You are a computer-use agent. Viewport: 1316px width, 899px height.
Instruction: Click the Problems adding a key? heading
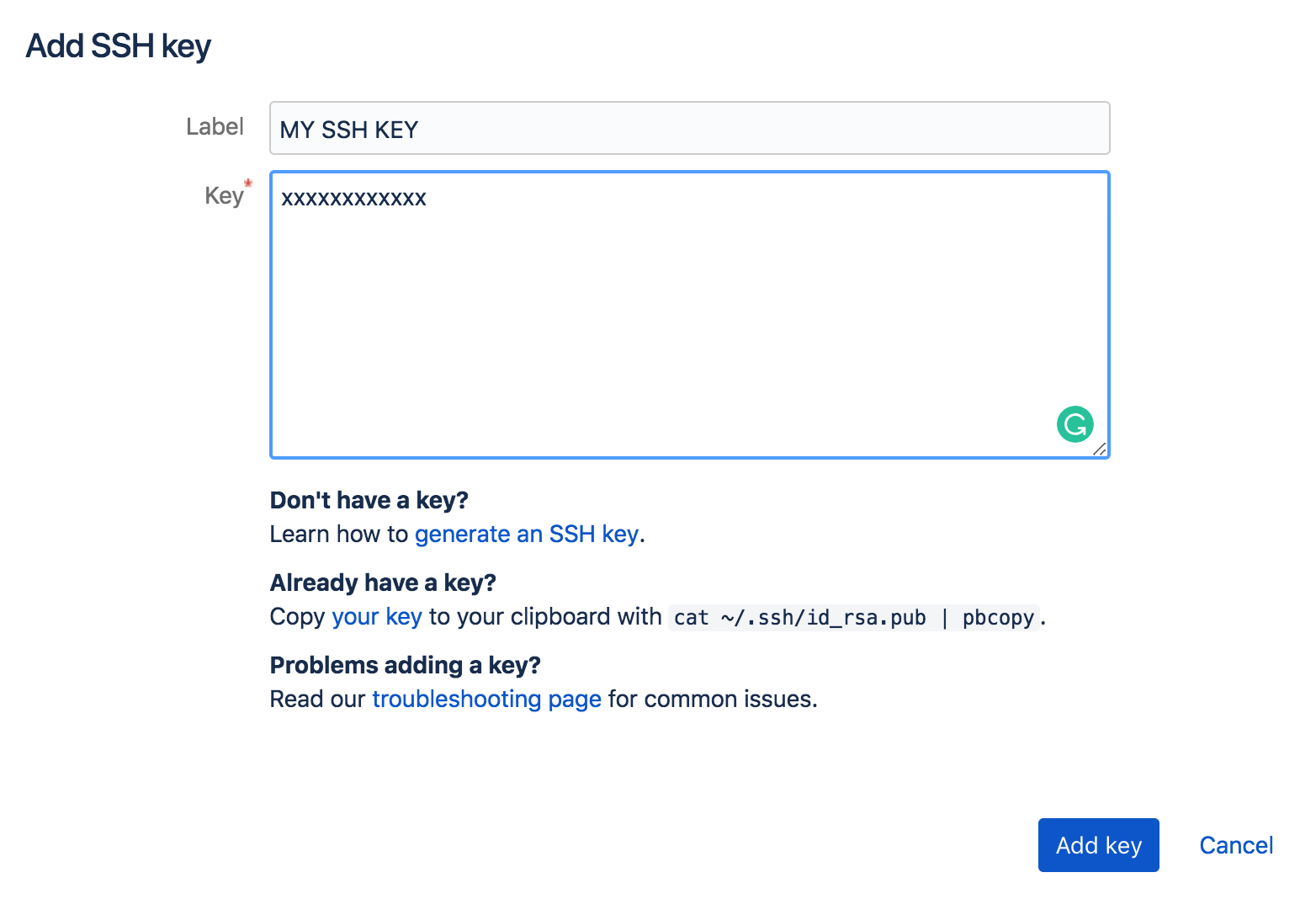click(405, 666)
